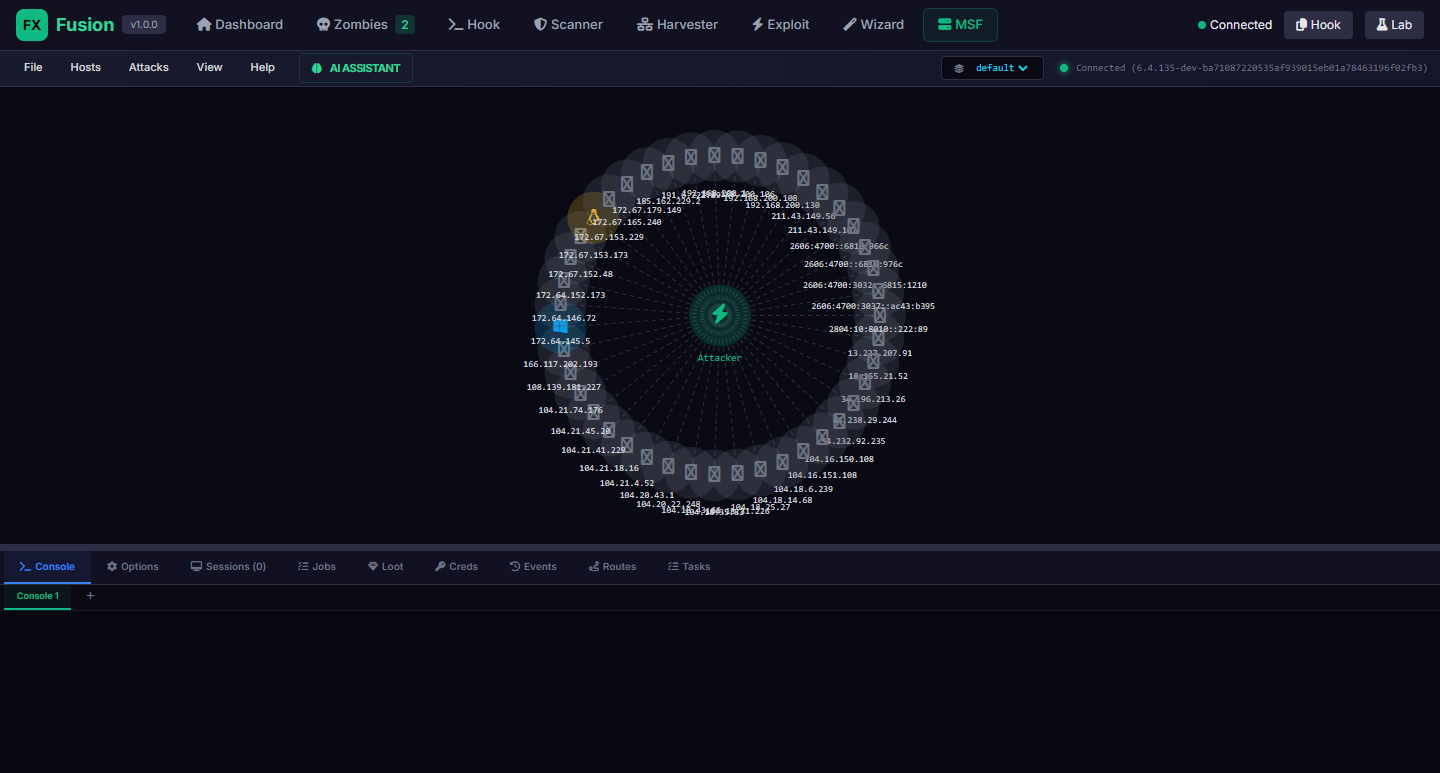This screenshot has height=773, width=1440.
Task: Open the Creds key tab
Action: 456,567
